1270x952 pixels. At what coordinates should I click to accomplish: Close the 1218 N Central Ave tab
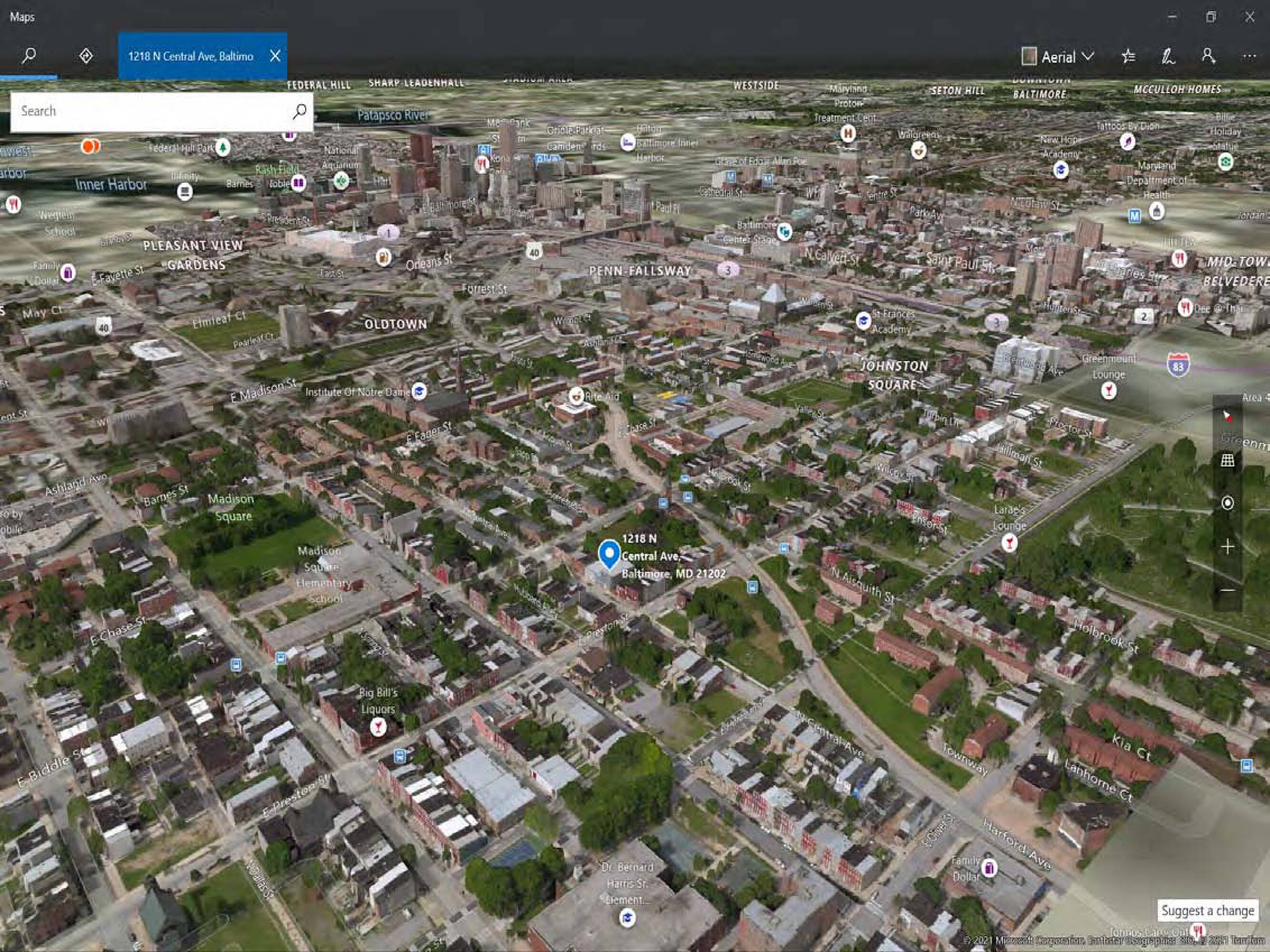click(x=275, y=56)
